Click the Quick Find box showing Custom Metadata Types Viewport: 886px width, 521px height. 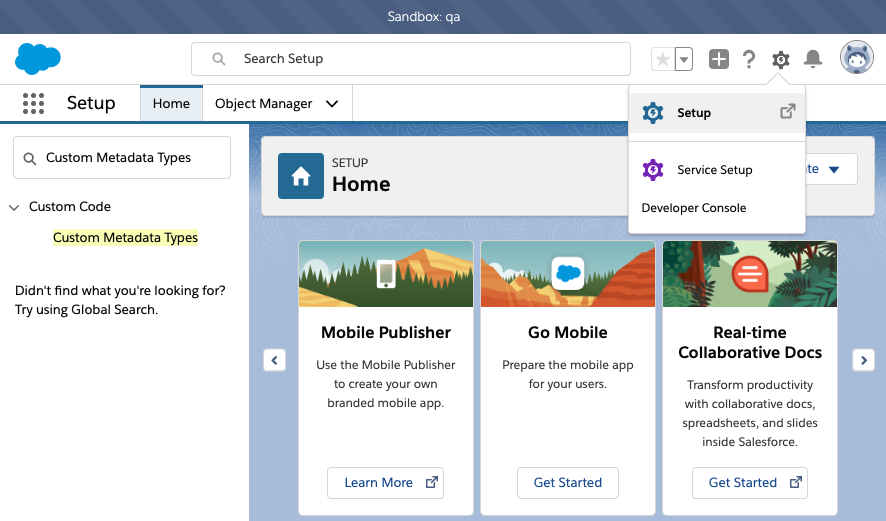(122, 158)
